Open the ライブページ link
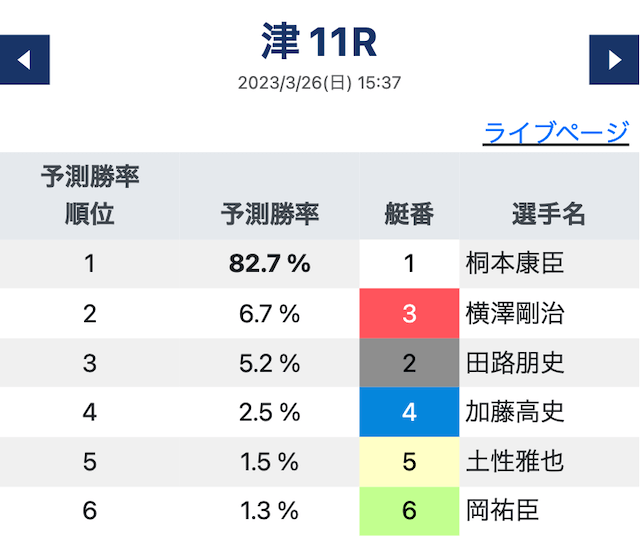 (x=556, y=132)
